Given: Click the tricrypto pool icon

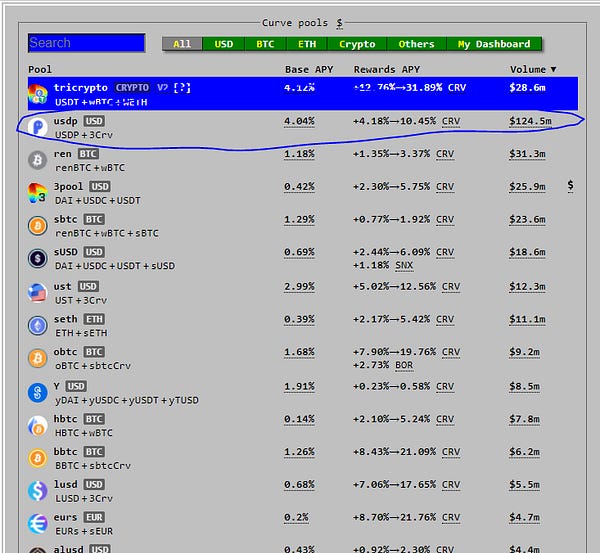Looking at the screenshot, I should click(38, 94).
